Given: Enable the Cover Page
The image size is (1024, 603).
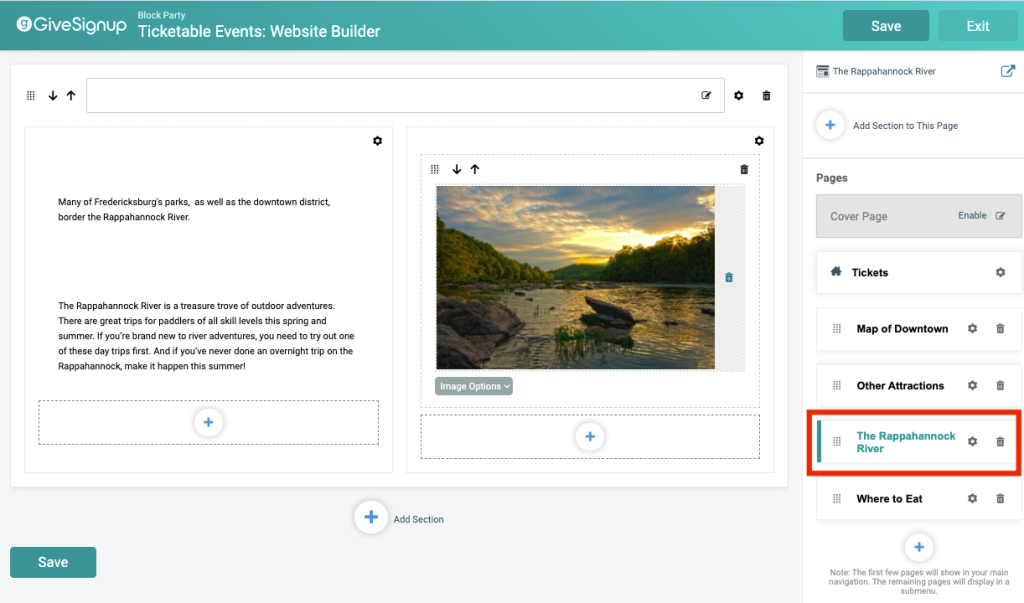Looking at the screenshot, I should [x=972, y=216].
